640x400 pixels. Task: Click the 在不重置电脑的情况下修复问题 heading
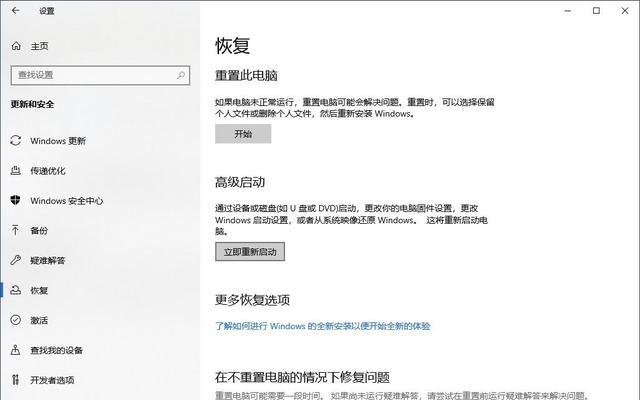pyautogui.click(x=302, y=377)
